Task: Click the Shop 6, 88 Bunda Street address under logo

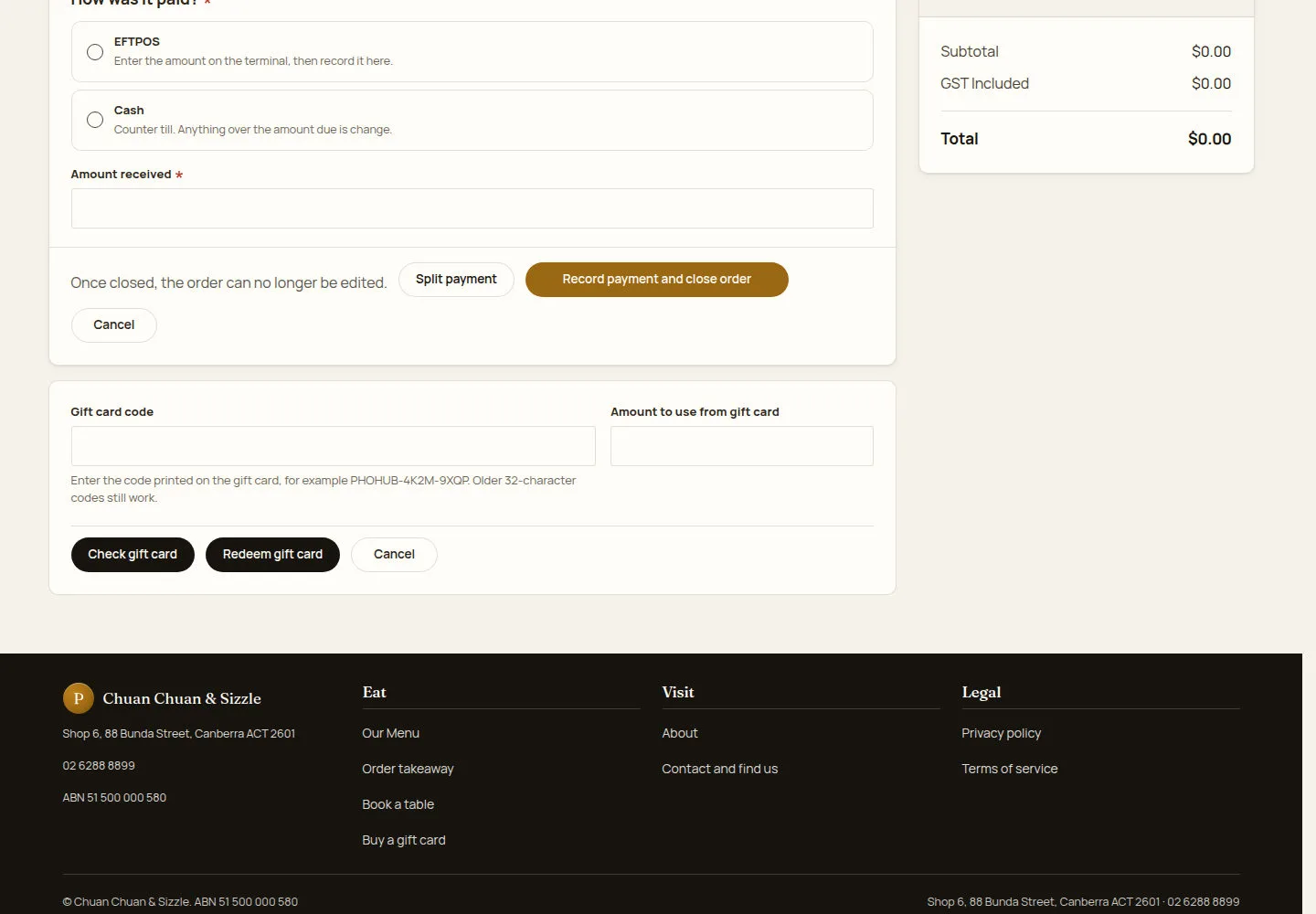Action: (179, 734)
